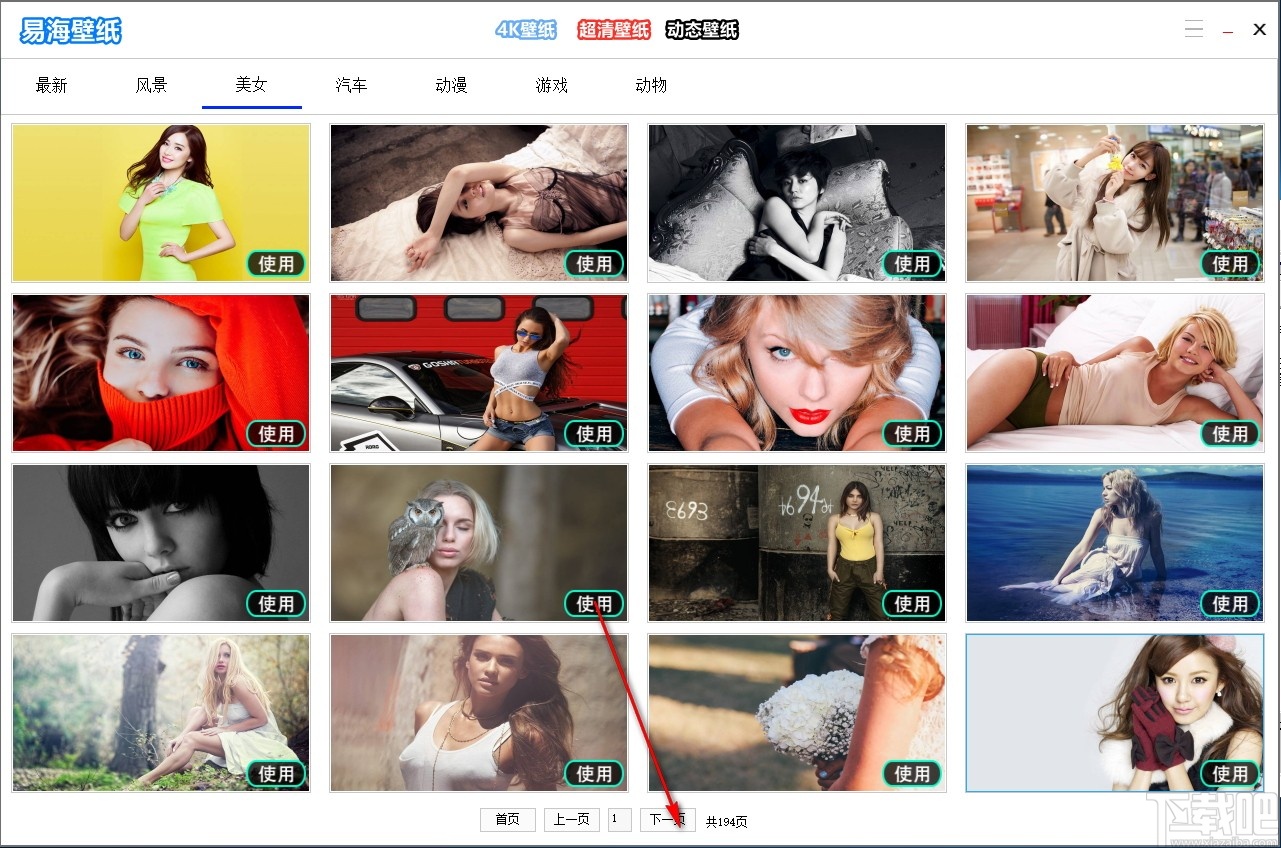Switch to the 游戏 tab
The width and height of the screenshot is (1281, 848).
tap(551, 85)
